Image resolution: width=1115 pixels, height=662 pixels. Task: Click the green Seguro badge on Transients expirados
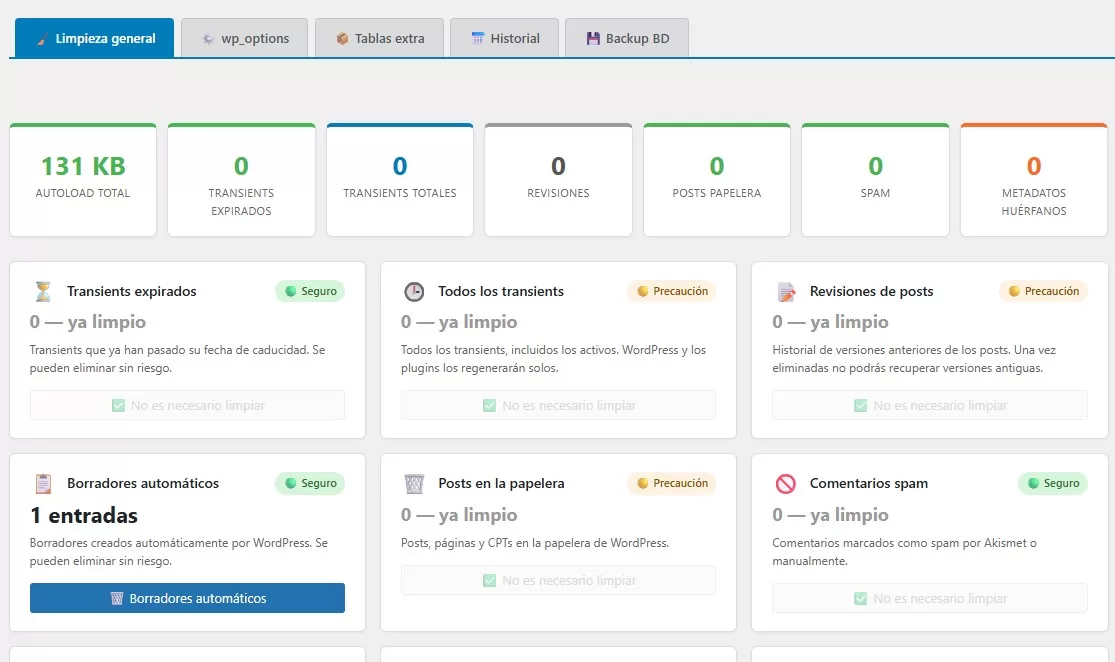310,292
